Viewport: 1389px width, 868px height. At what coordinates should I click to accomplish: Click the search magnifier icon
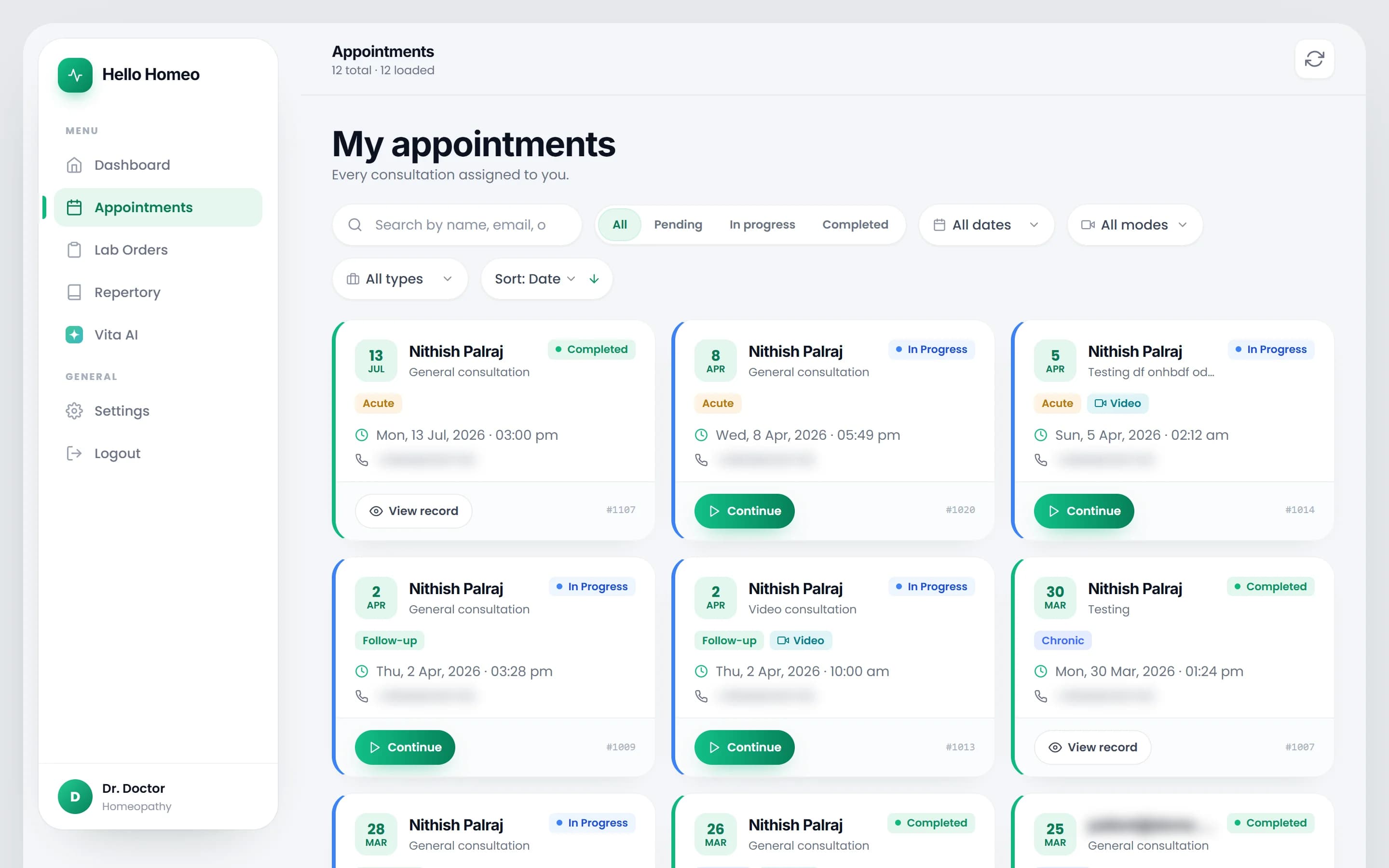pos(355,225)
